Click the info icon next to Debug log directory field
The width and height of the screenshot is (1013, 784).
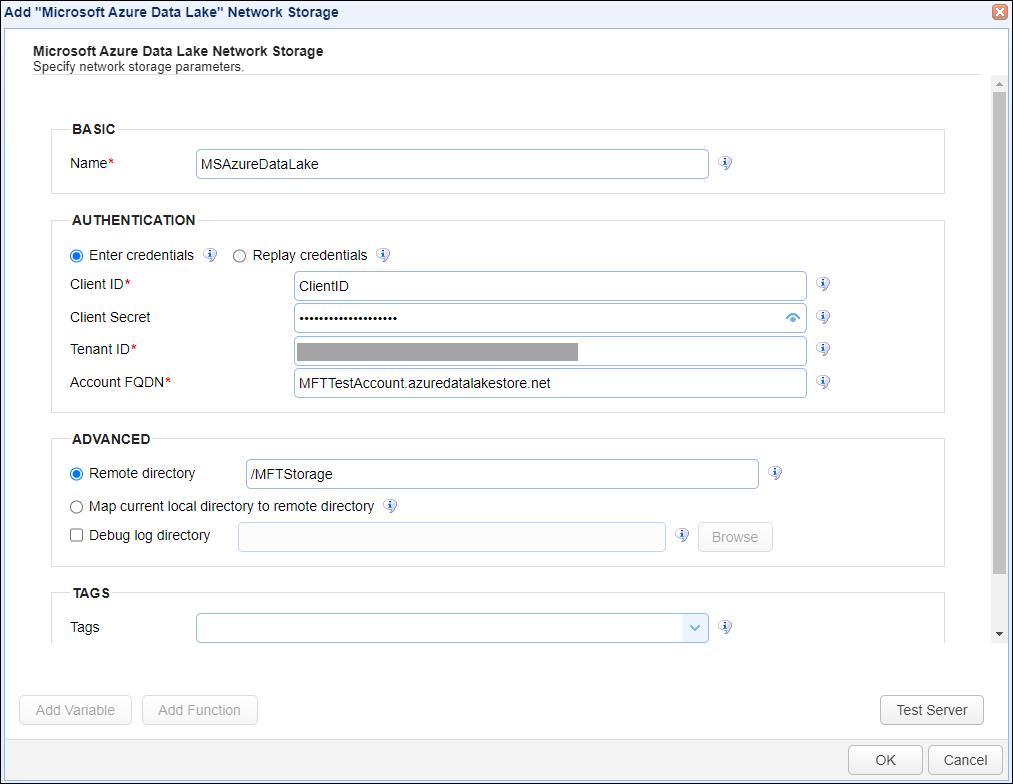pyautogui.click(x=682, y=535)
